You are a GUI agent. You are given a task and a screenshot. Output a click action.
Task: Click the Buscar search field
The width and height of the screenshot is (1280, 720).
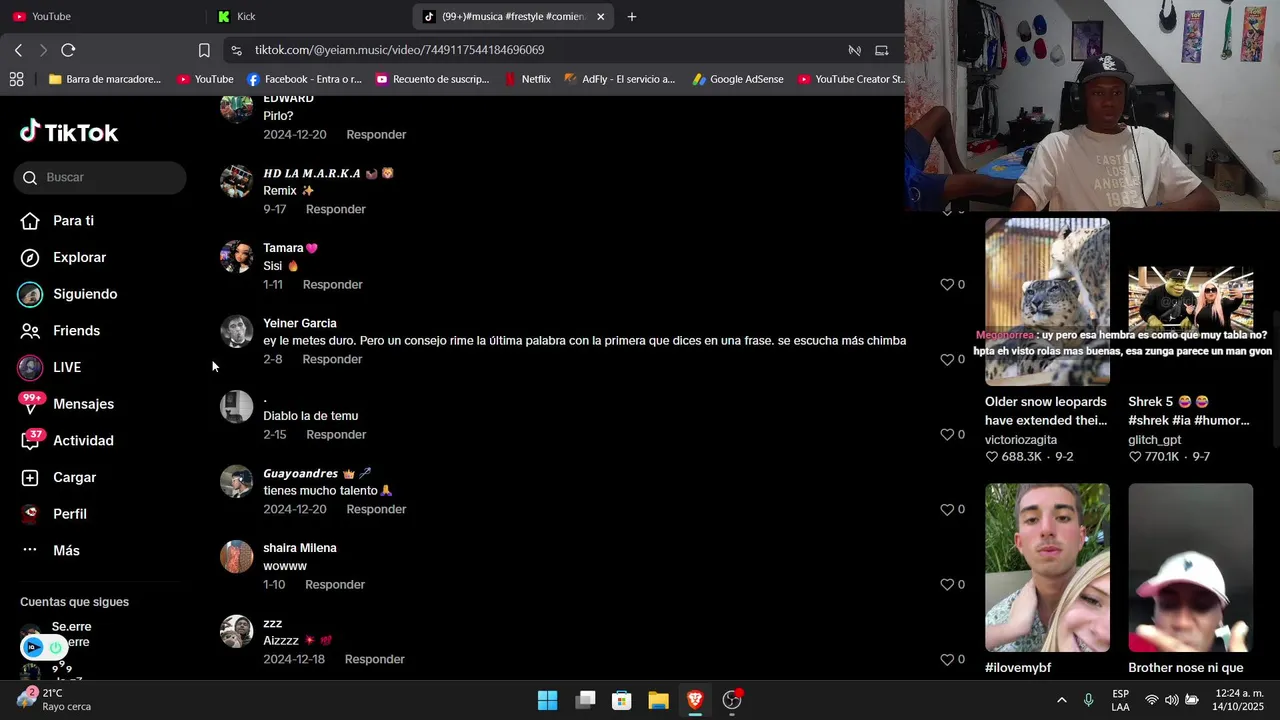pyautogui.click(x=100, y=177)
